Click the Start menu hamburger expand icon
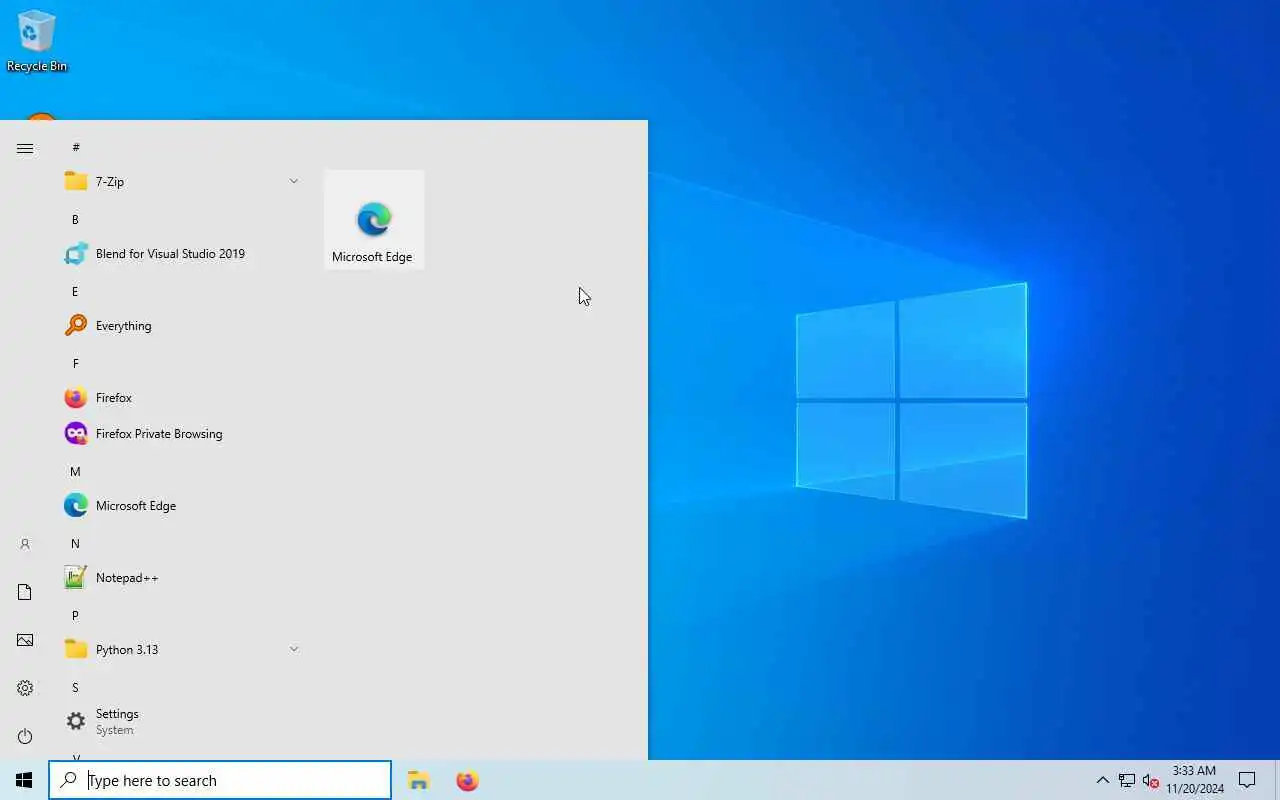Viewport: 1280px width, 800px height. point(25,148)
